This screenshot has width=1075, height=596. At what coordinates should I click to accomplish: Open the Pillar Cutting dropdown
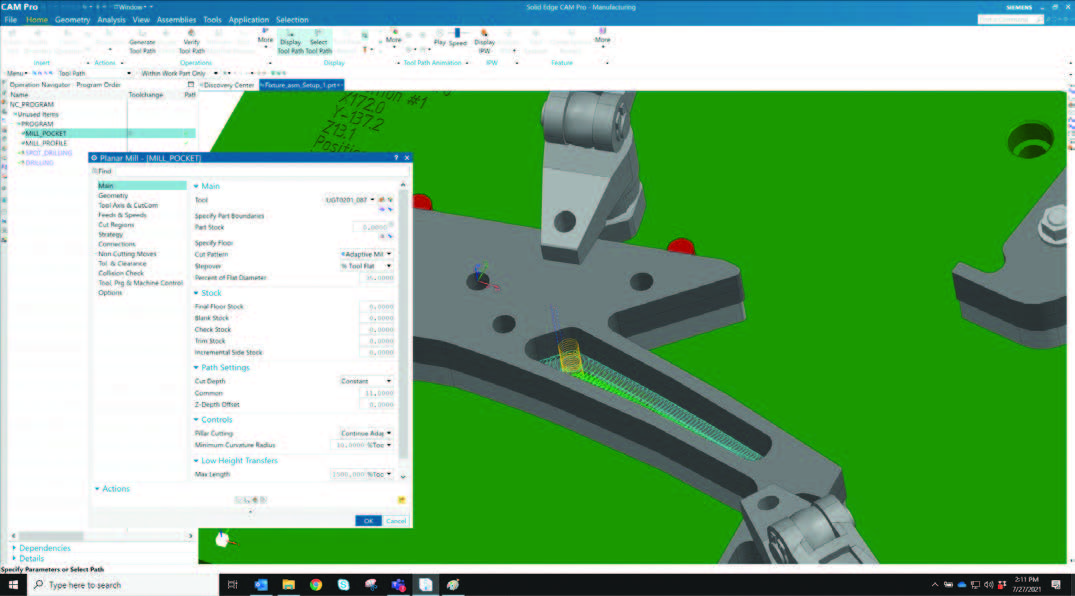coord(389,433)
